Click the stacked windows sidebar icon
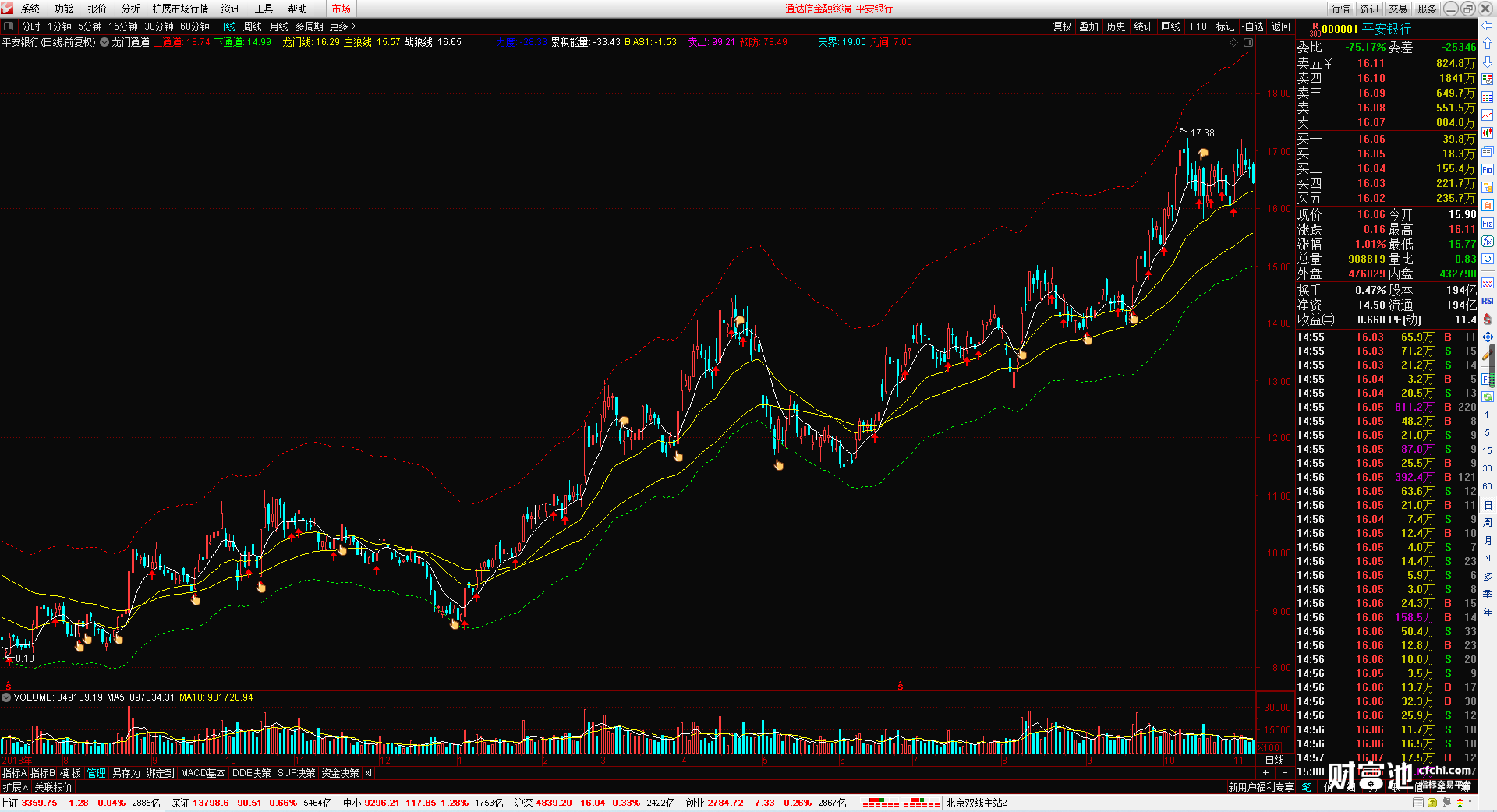Image resolution: width=1497 pixels, height=812 pixels. [1488, 151]
